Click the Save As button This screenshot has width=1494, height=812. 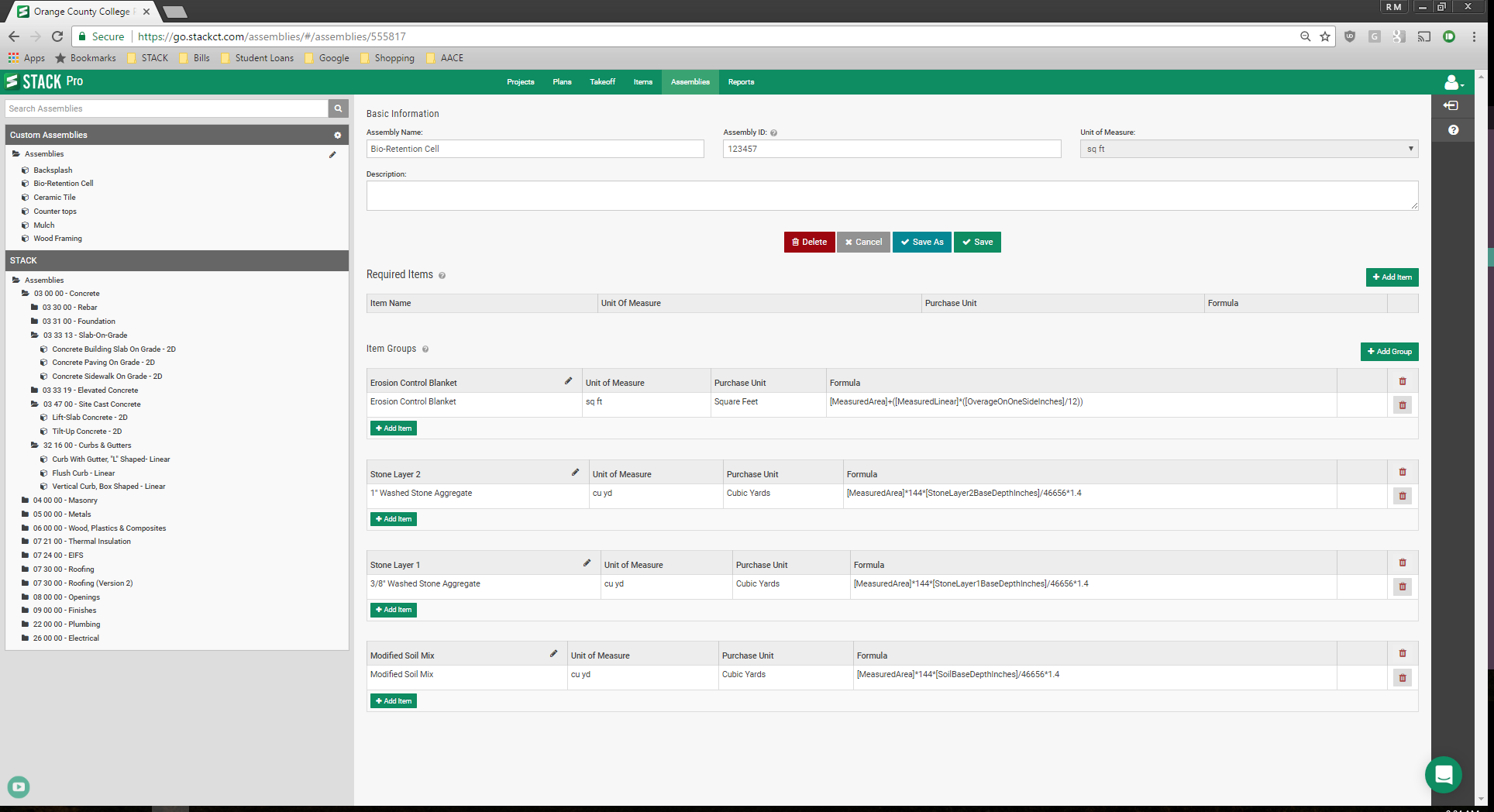pyautogui.click(x=922, y=242)
